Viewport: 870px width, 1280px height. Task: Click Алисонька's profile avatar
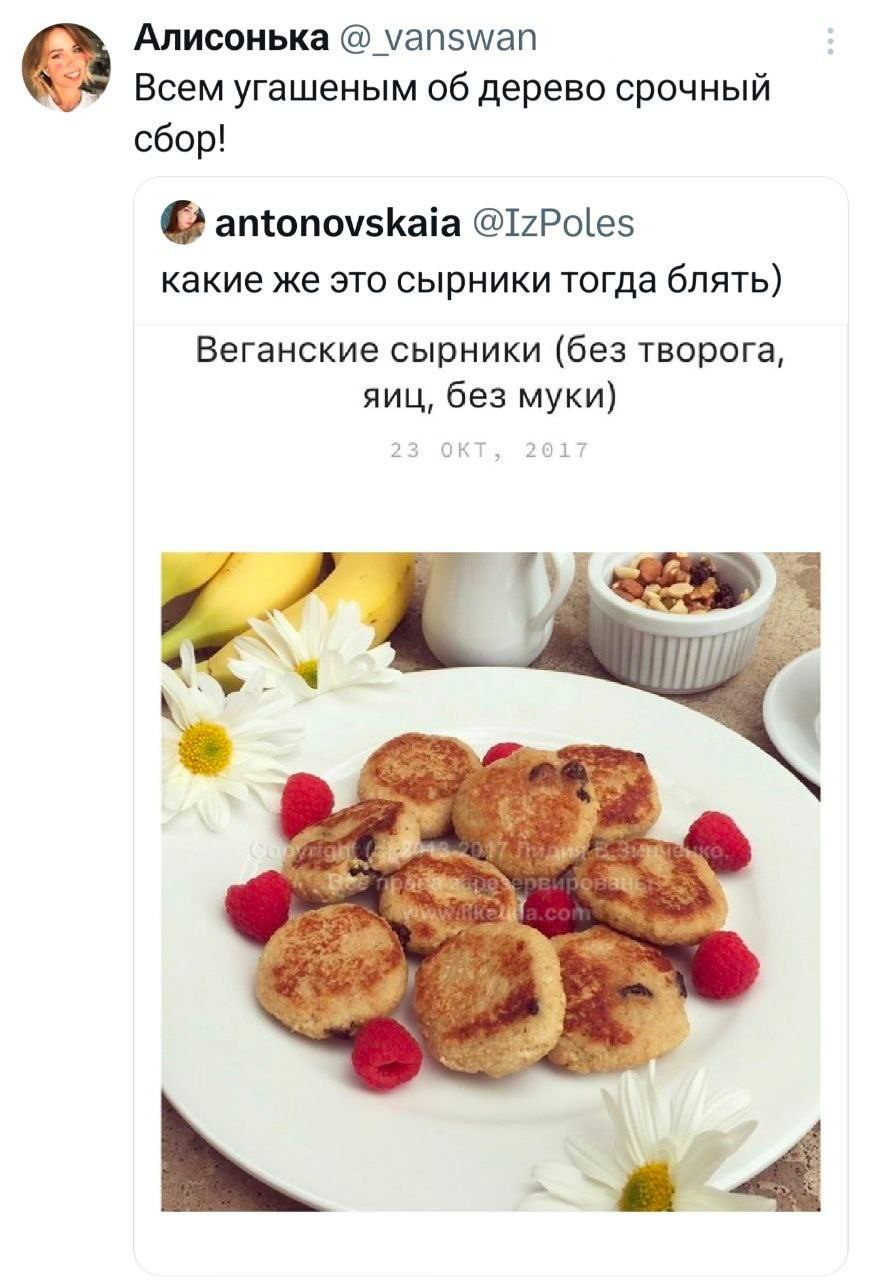(x=66, y=67)
